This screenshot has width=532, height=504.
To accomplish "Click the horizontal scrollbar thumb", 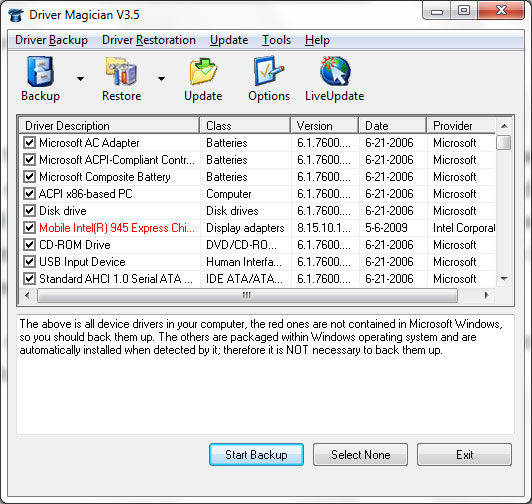I will pos(247,295).
